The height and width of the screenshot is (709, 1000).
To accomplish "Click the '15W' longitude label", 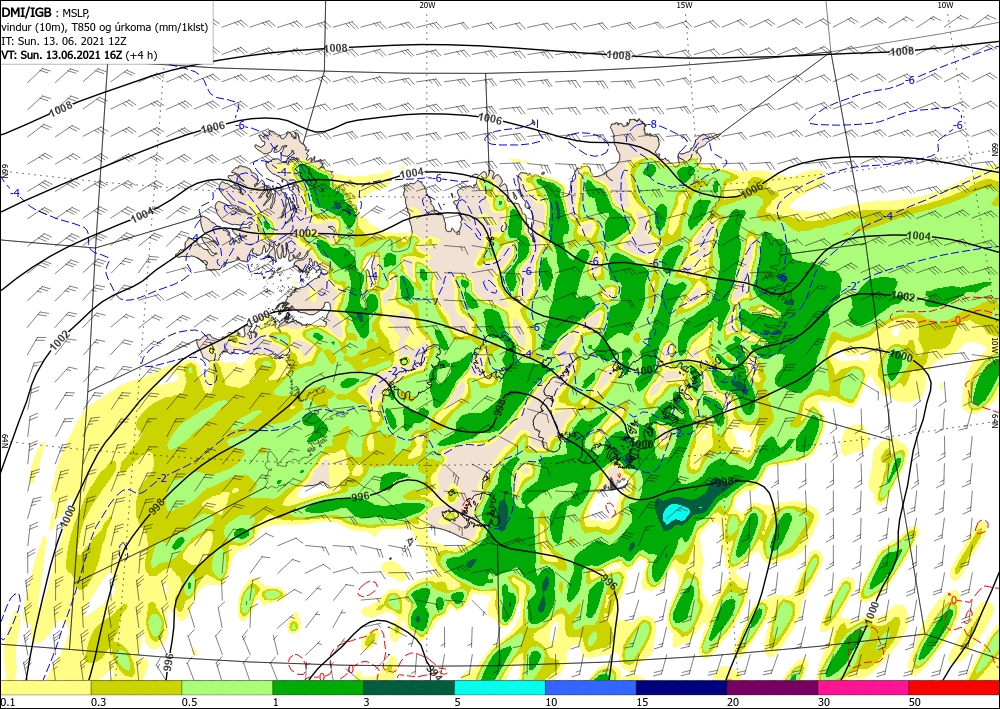I will (684, 5).
